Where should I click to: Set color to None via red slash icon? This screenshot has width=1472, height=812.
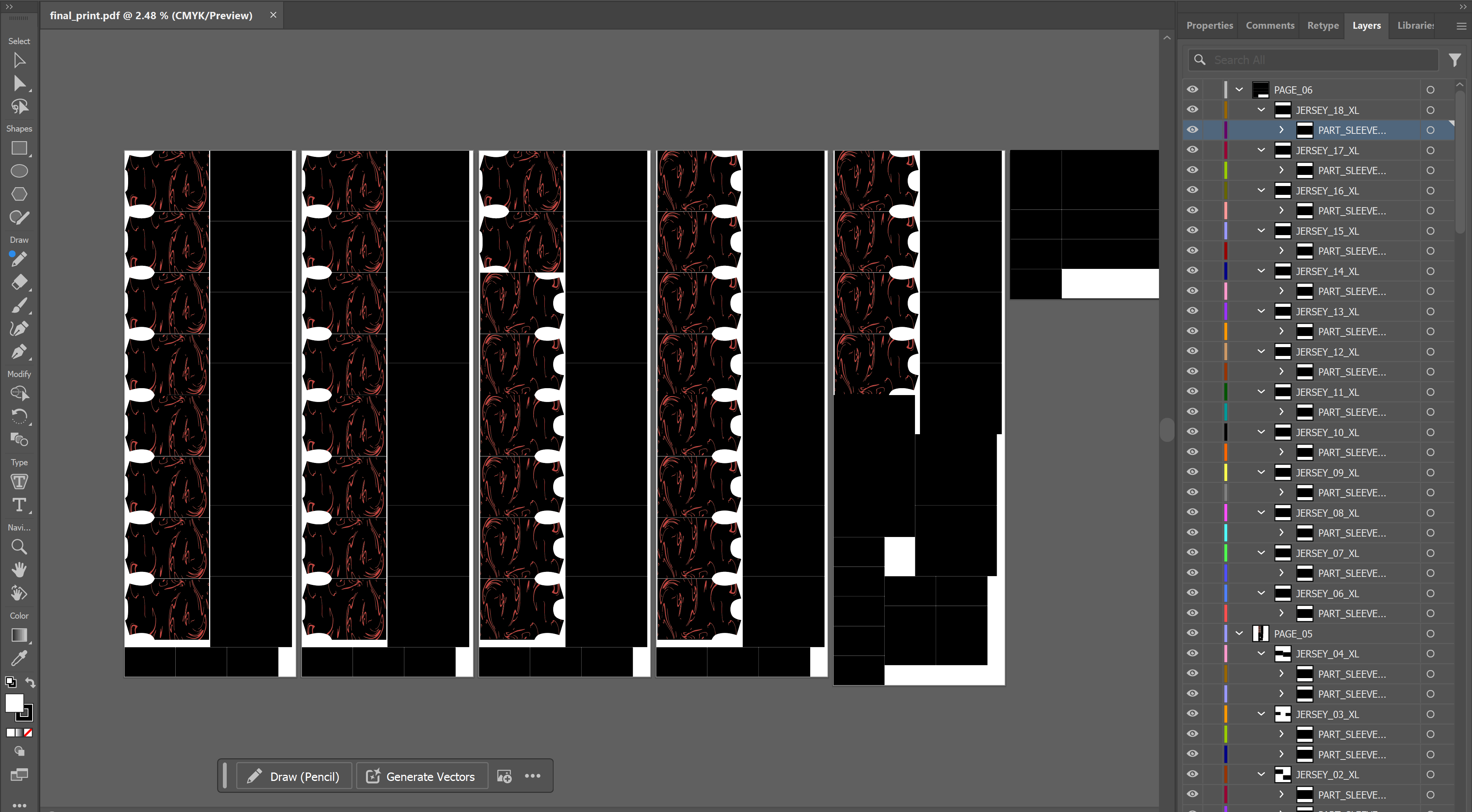point(28,733)
